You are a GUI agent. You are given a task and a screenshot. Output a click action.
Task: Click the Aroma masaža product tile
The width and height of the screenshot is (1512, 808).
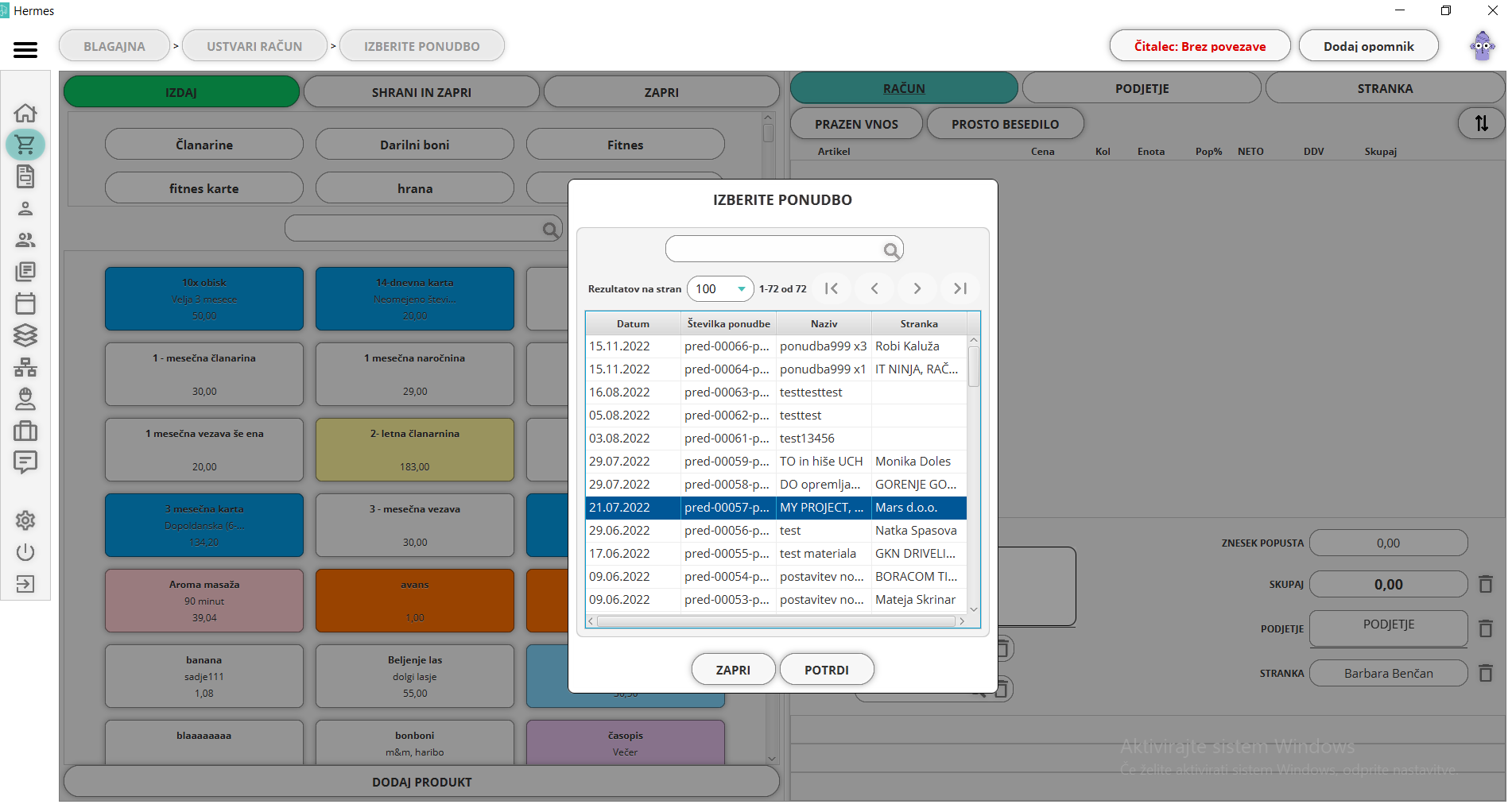pyautogui.click(x=204, y=601)
